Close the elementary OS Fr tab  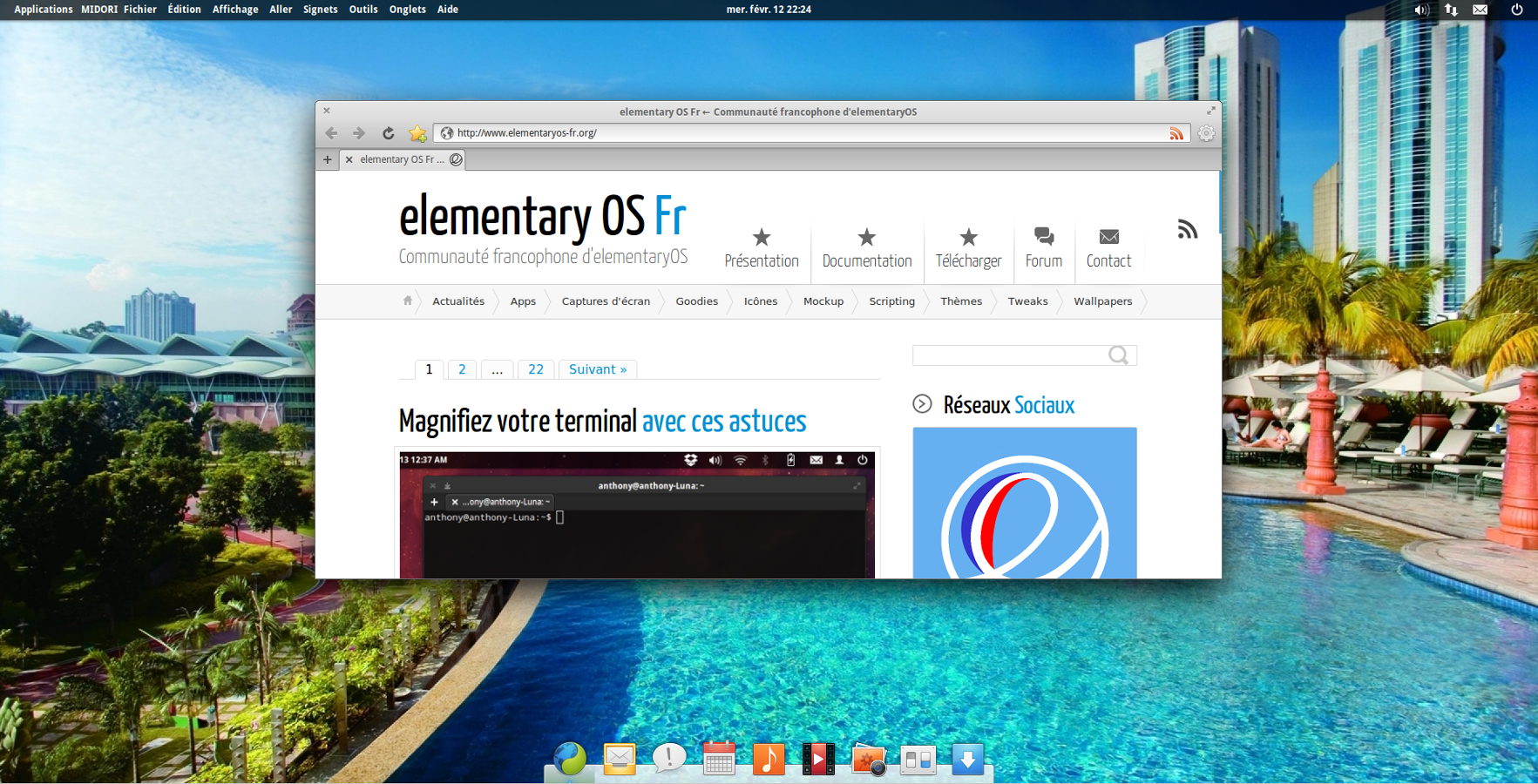(x=349, y=159)
